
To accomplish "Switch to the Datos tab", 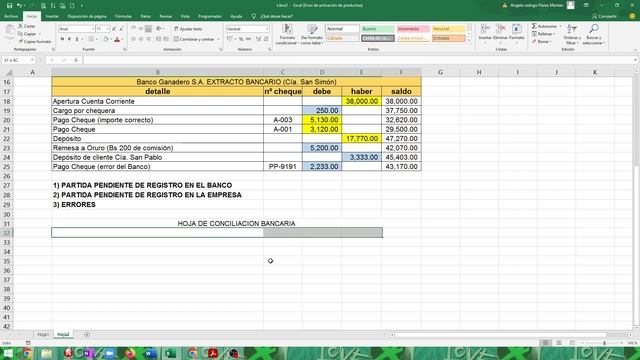I will (145, 16).
